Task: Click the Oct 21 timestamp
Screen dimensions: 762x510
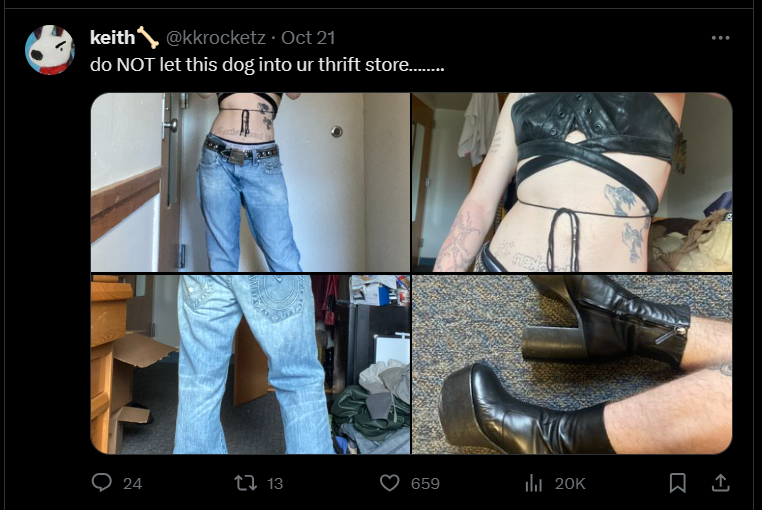Action: pyautogui.click(x=308, y=38)
